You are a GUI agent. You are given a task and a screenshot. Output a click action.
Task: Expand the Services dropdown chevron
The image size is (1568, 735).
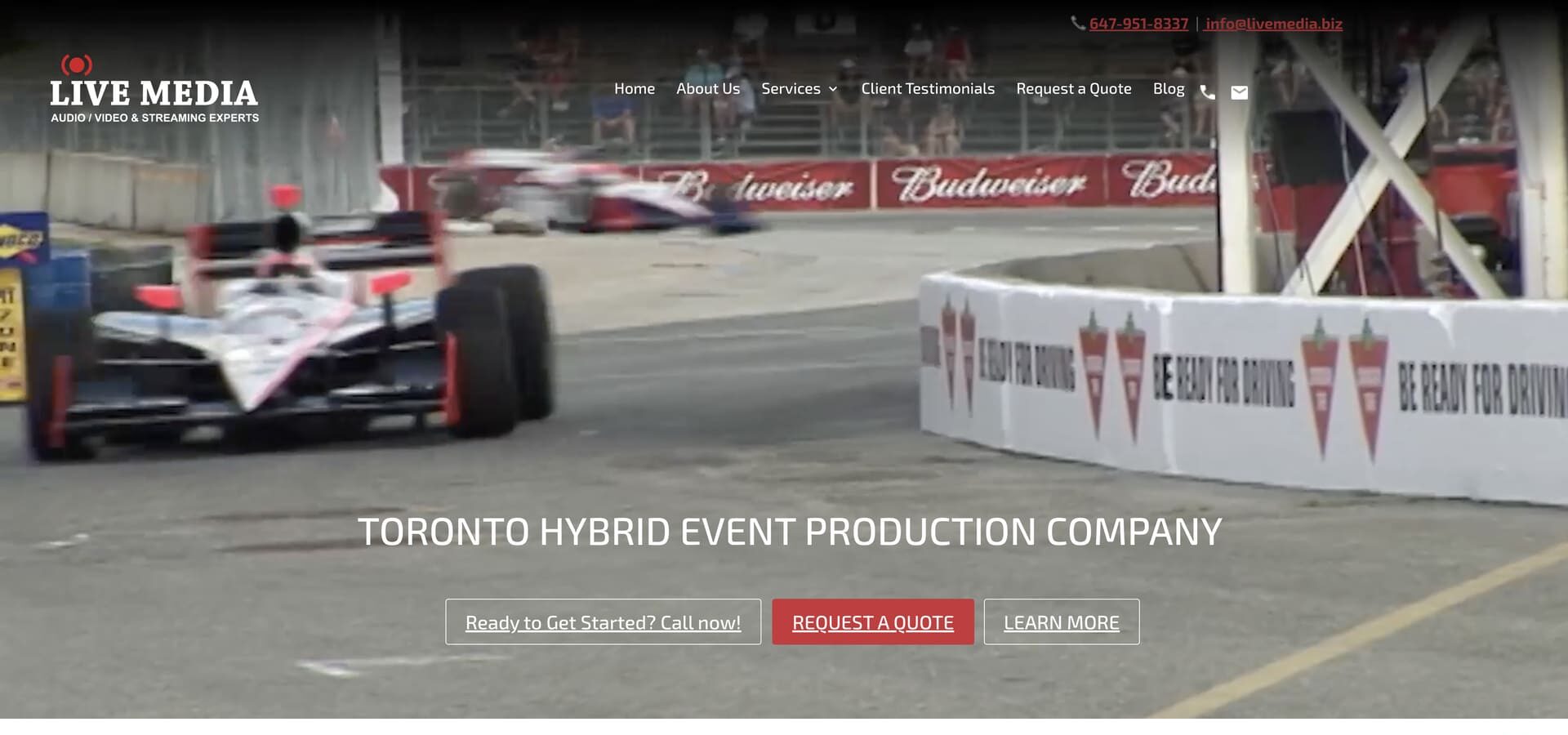833,89
